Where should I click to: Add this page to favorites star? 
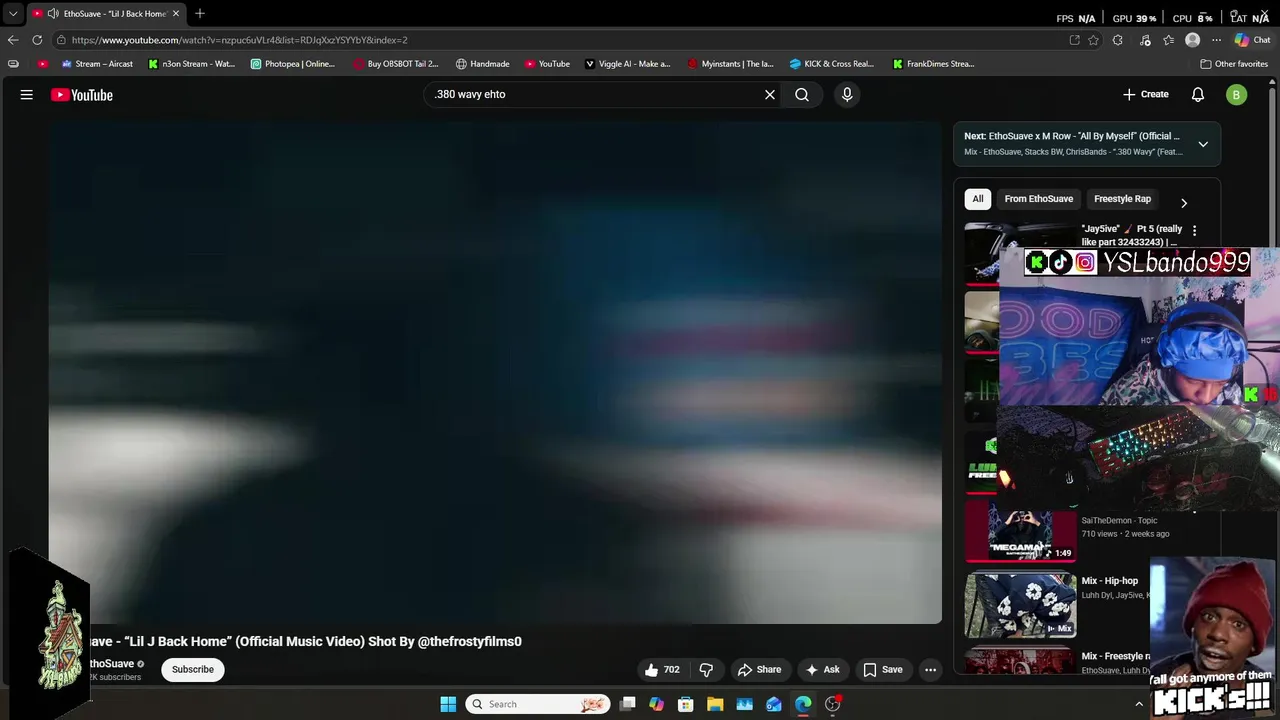[x=1093, y=40]
